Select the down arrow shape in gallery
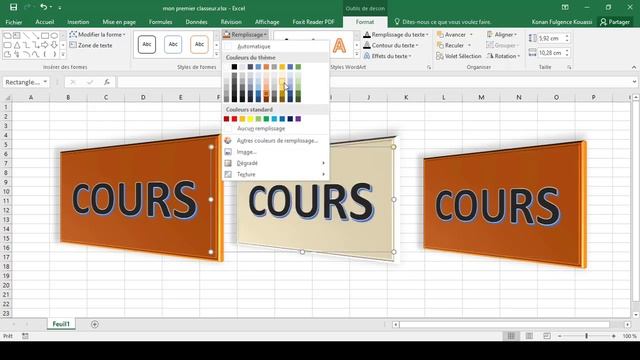640x360 pixels. 54,45
